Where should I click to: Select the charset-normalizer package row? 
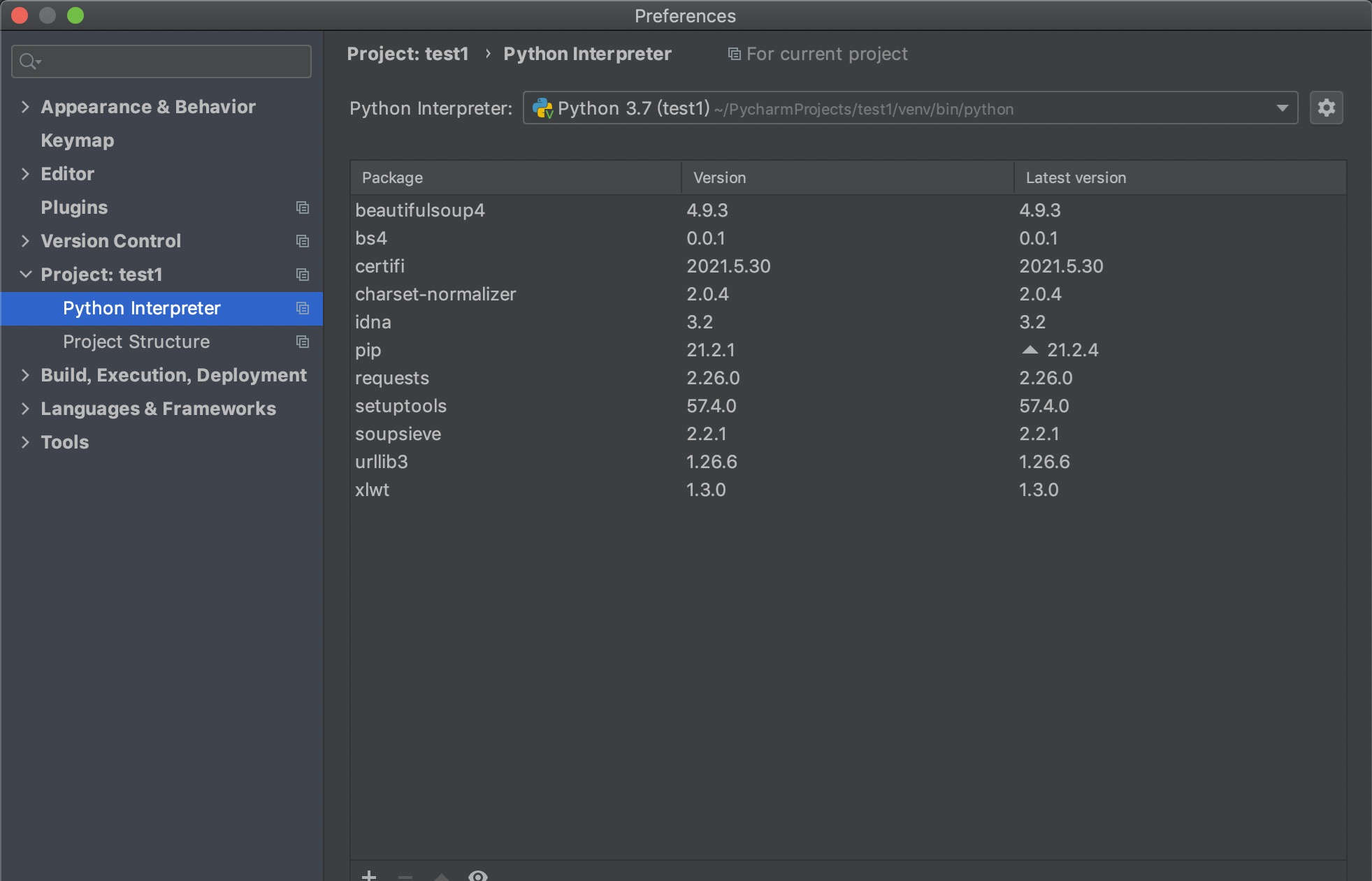click(x=848, y=294)
